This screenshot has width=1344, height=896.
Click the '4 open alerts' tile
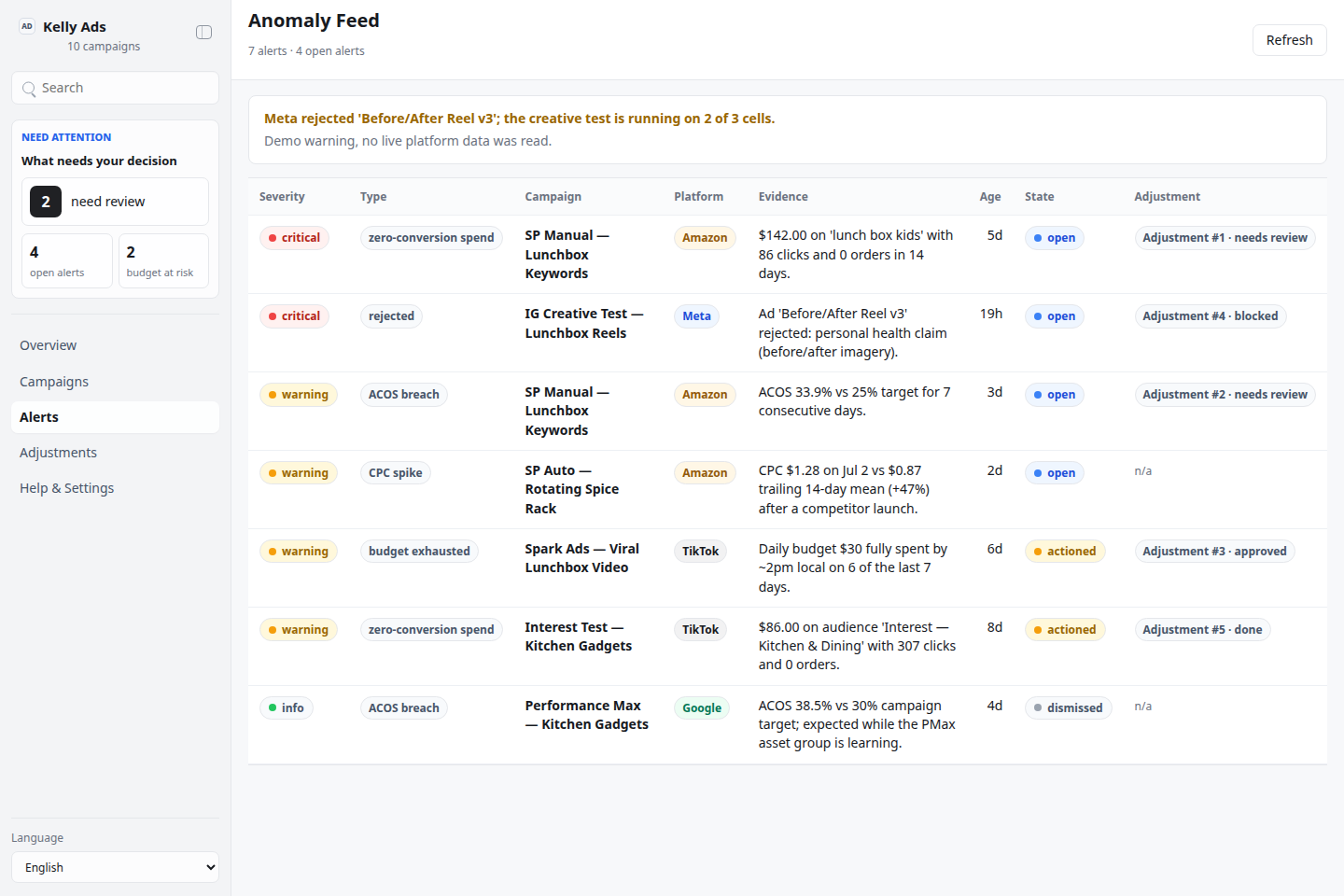[67, 261]
